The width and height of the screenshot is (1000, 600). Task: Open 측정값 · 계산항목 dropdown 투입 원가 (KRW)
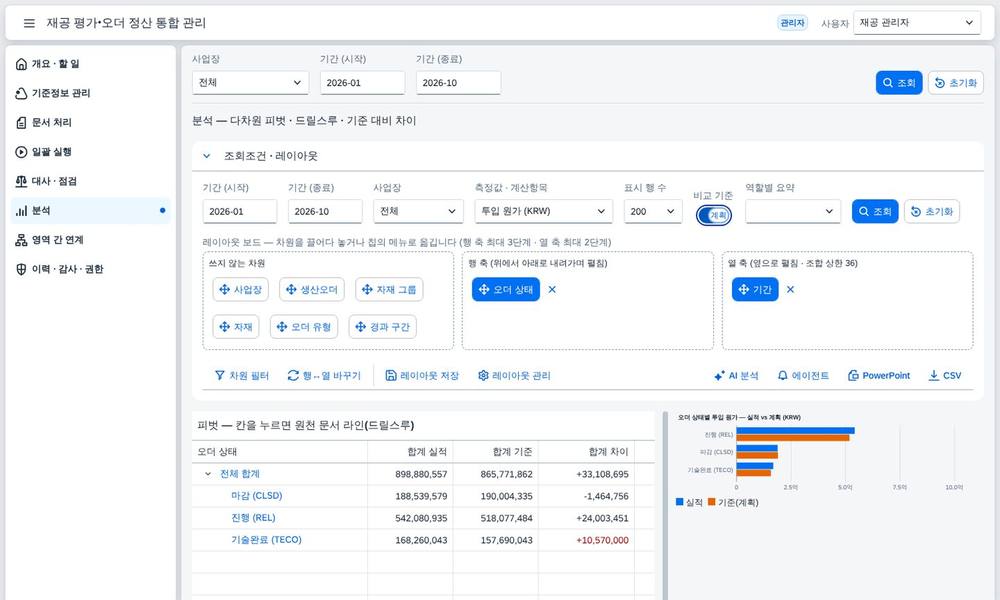543,212
